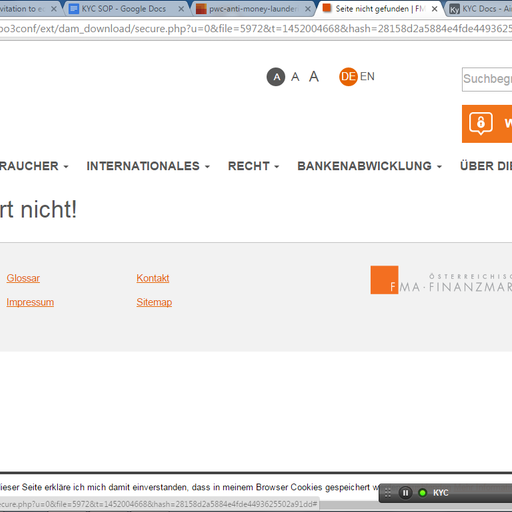Expand the RECHT dropdown menu
512x512 pixels.
point(253,166)
